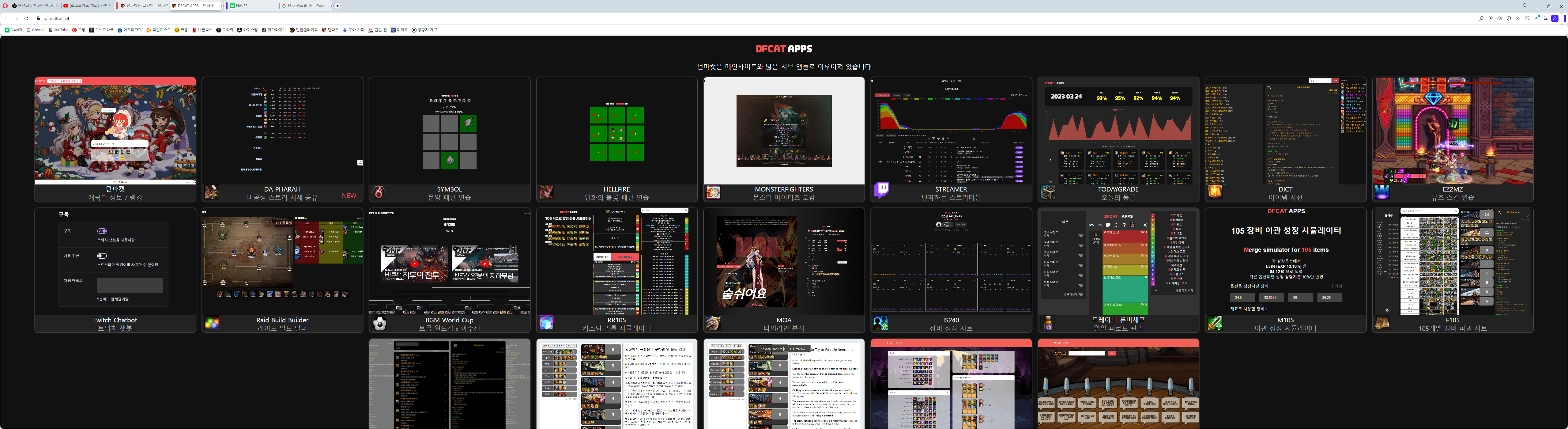Open the STREAMER Twitch icon app
This screenshot has height=429, width=1568.
click(881, 191)
